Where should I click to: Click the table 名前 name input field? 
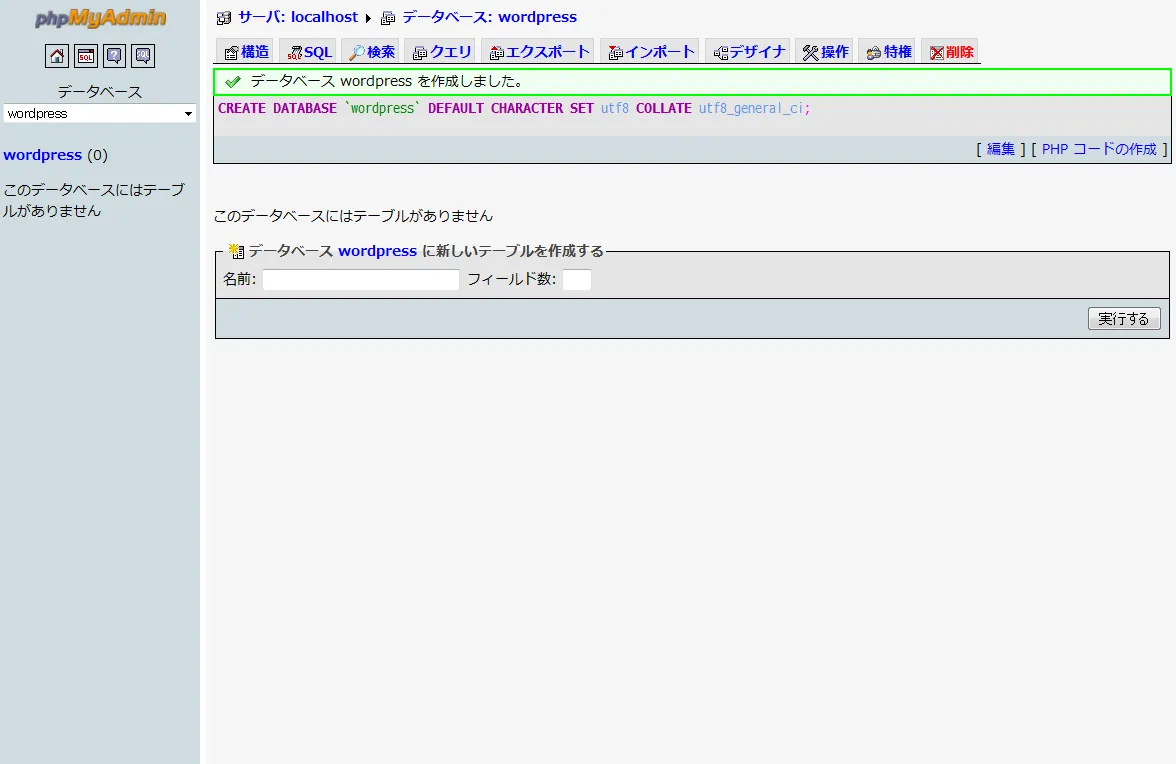coord(360,280)
